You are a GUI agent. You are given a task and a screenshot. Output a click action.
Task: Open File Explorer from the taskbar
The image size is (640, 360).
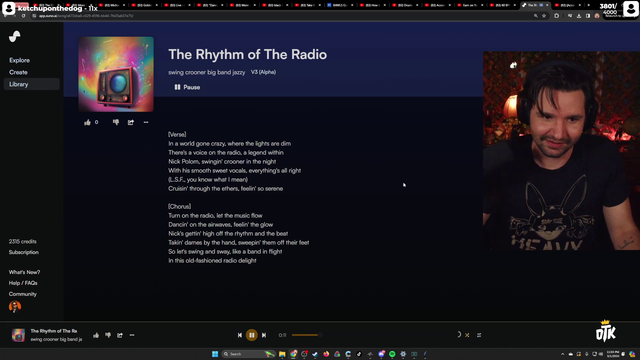pyautogui.click(x=282, y=354)
